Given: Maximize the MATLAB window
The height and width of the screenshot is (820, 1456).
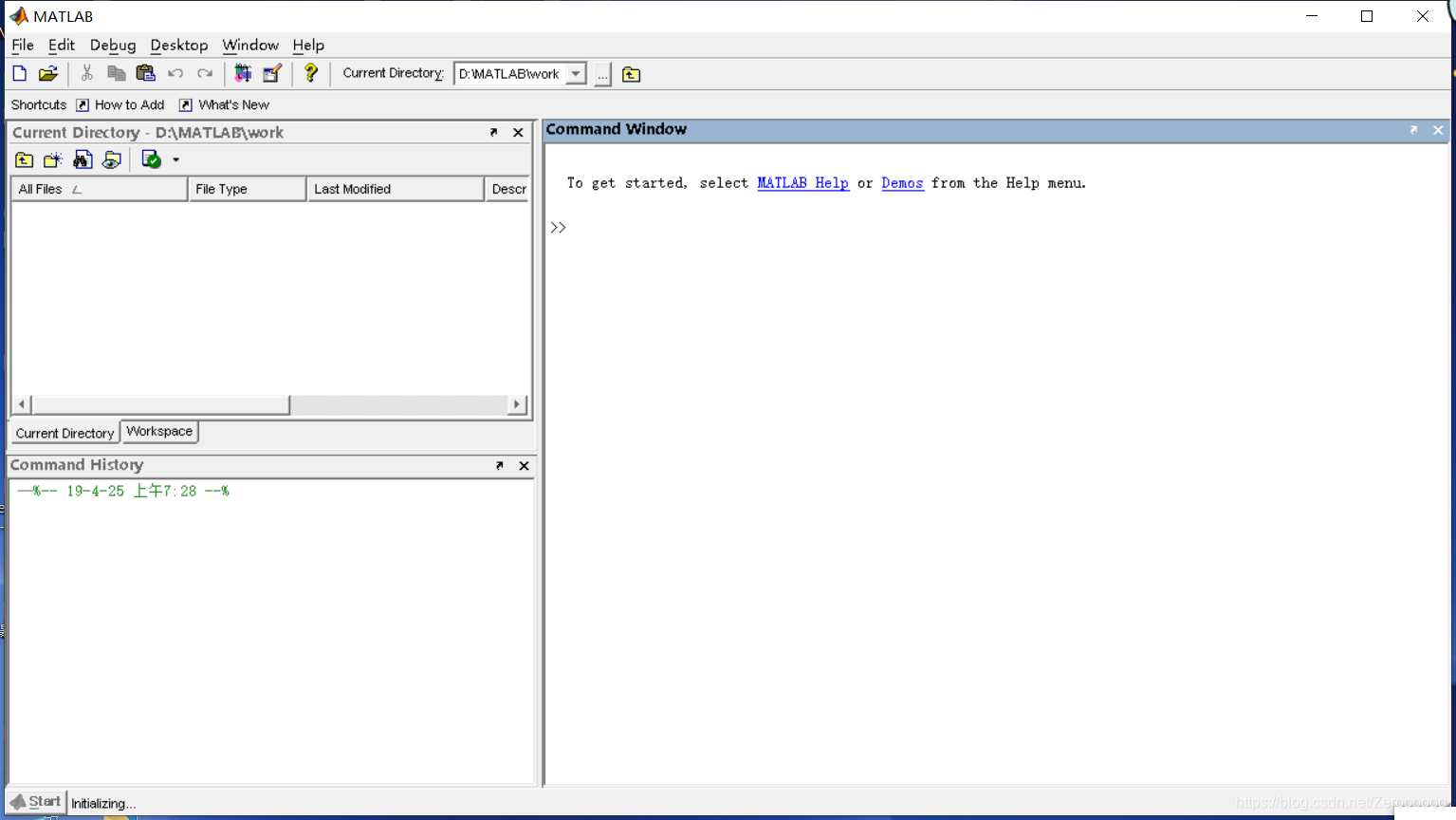Looking at the screenshot, I should click(x=1367, y=16).
